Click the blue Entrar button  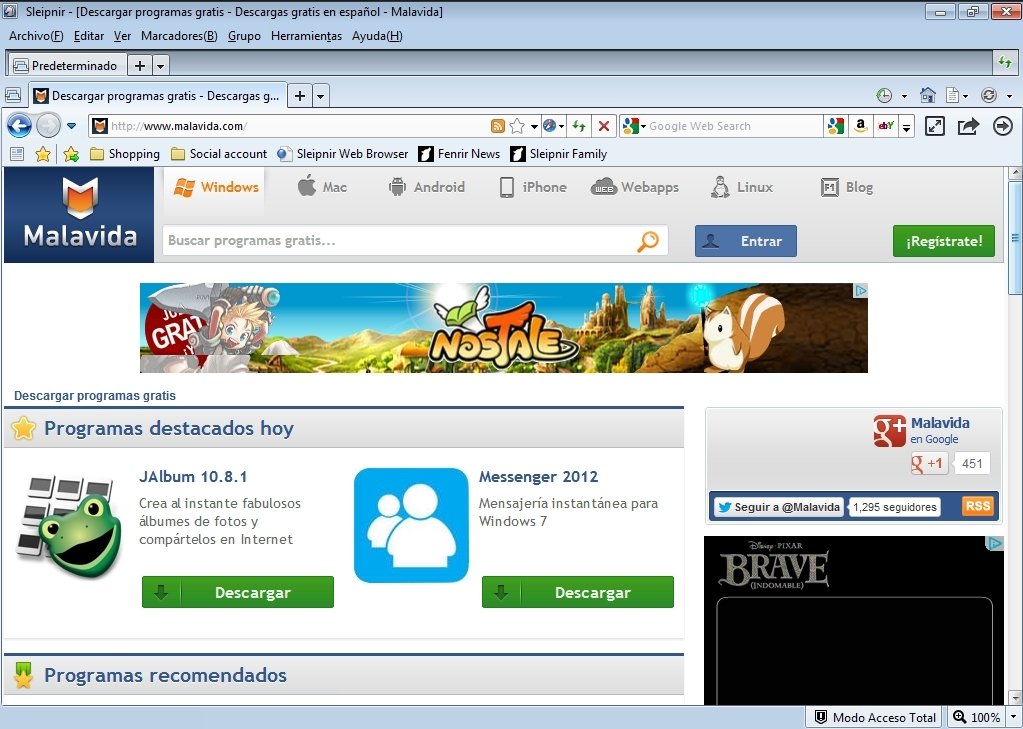point(746,241)
